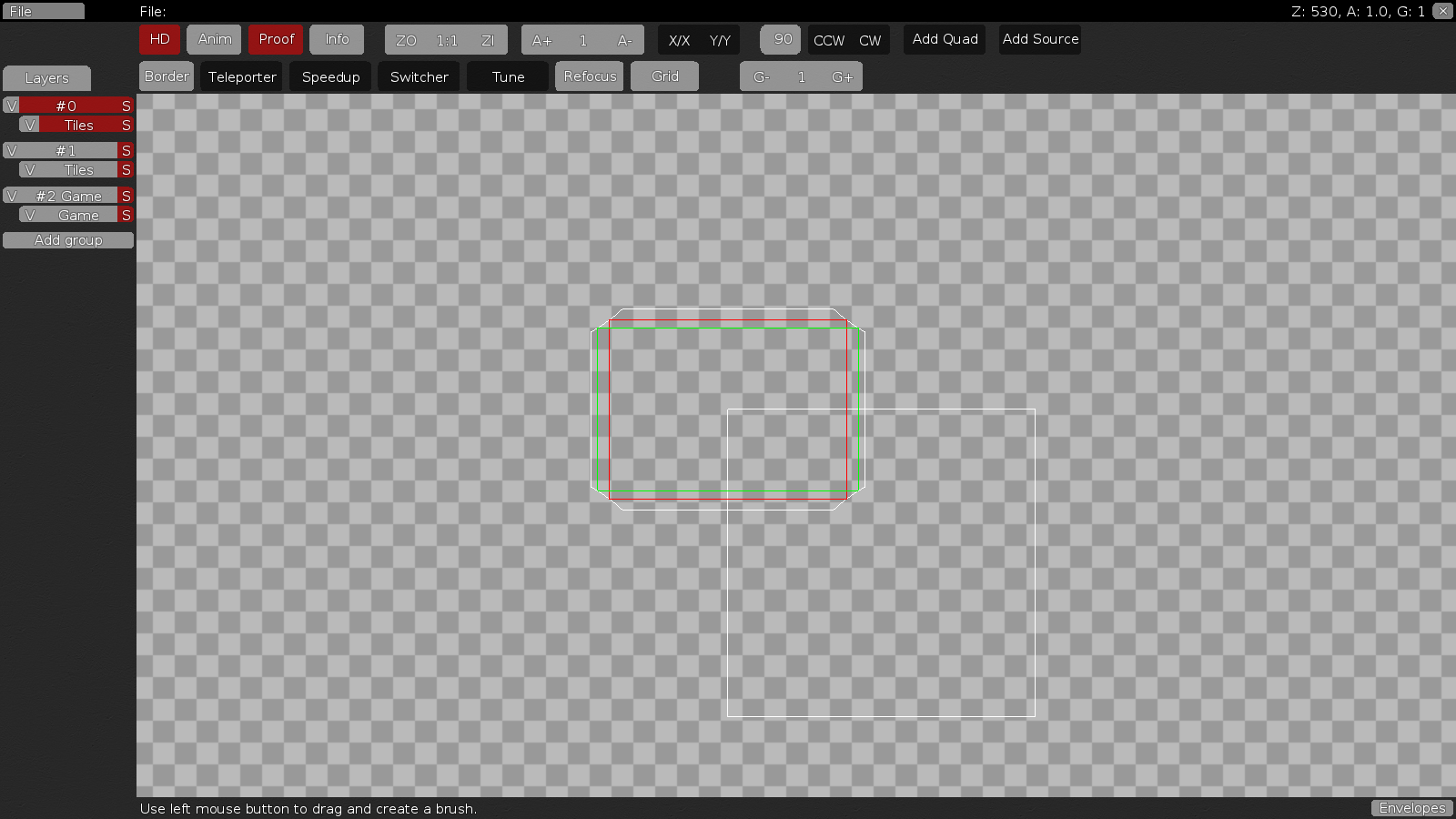Viewport: 1456px width, 819px height.
Task: Enable Anim preview mode
Action: [213, 39]
